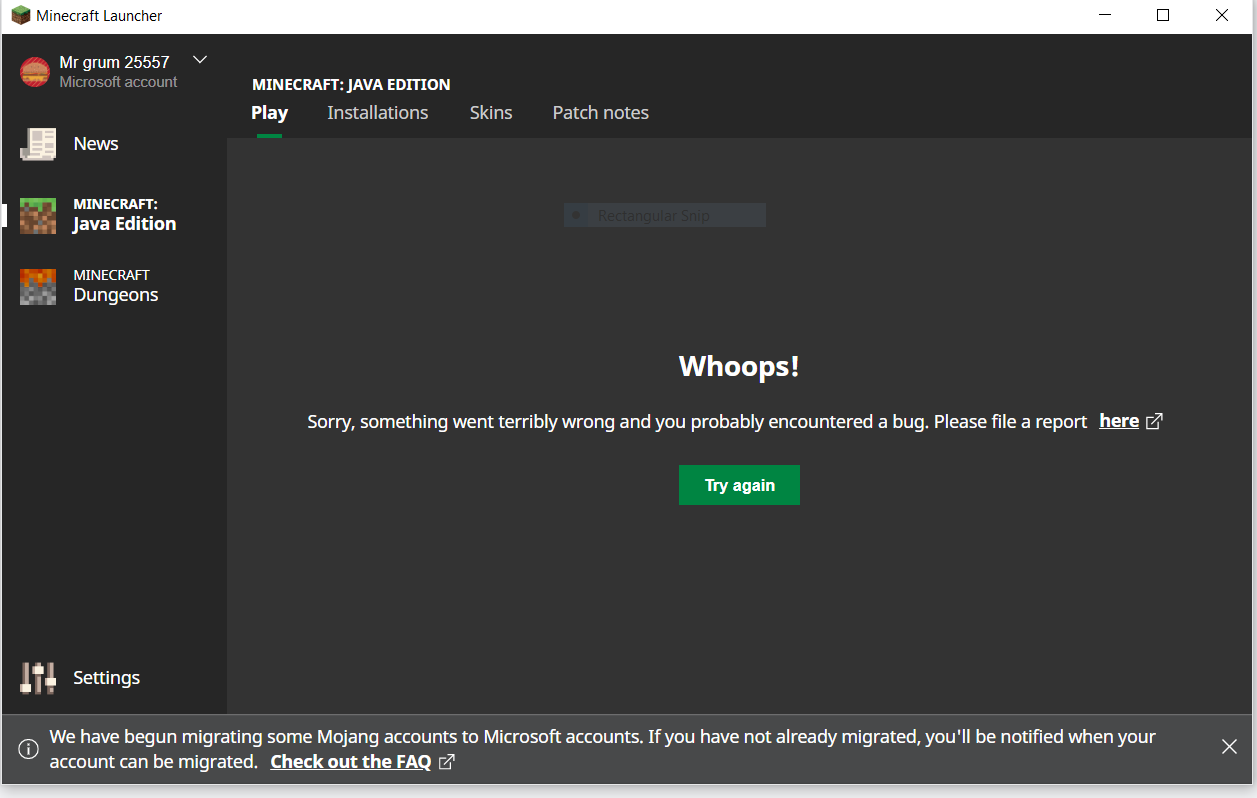This screenshot has width=1257, height=798.
Task: Click the 'Microsoft account' subtitle text
Action: click(118, 82)
